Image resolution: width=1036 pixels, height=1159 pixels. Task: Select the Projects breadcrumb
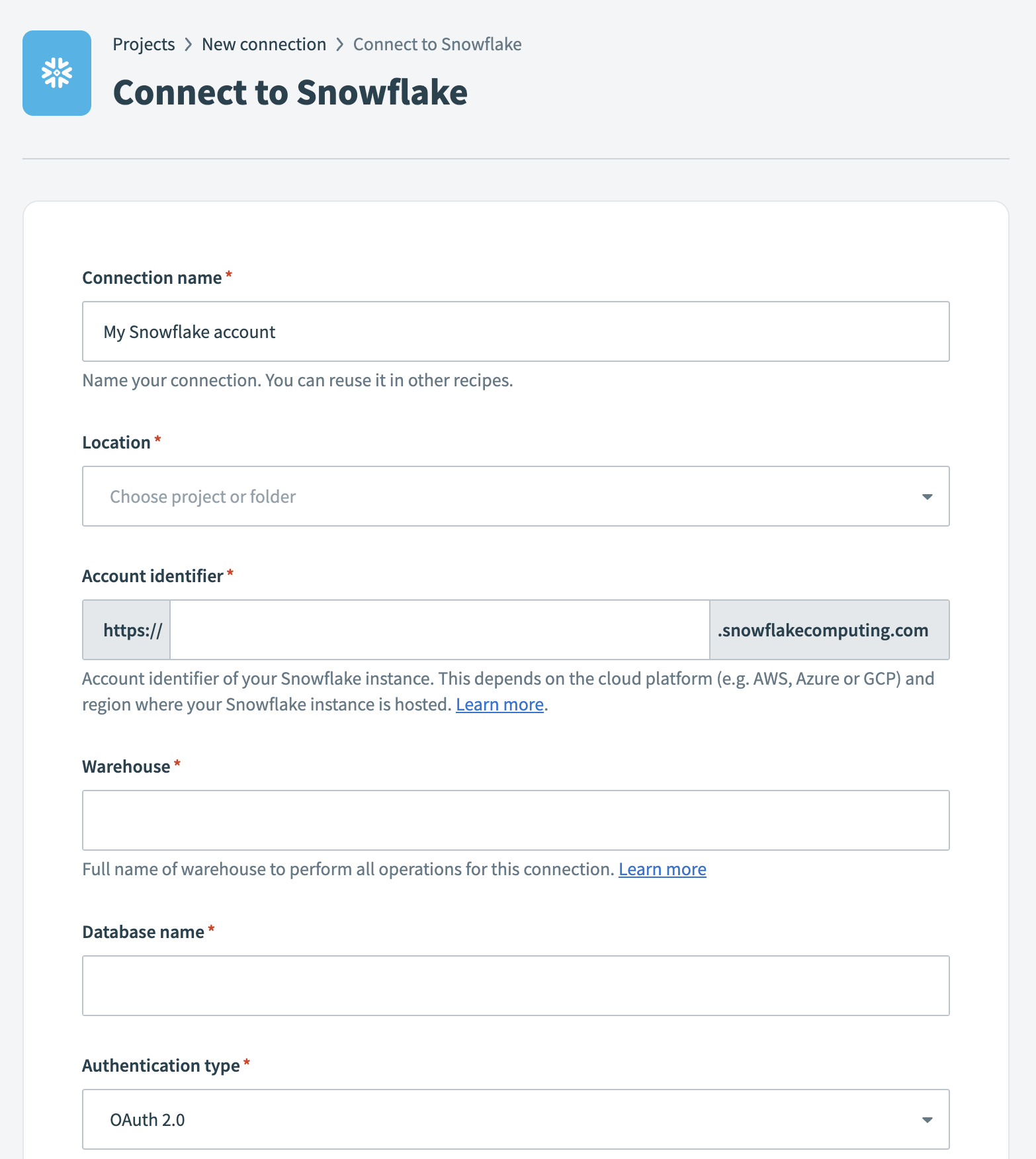pyautogui.click(x=144, y=44)
